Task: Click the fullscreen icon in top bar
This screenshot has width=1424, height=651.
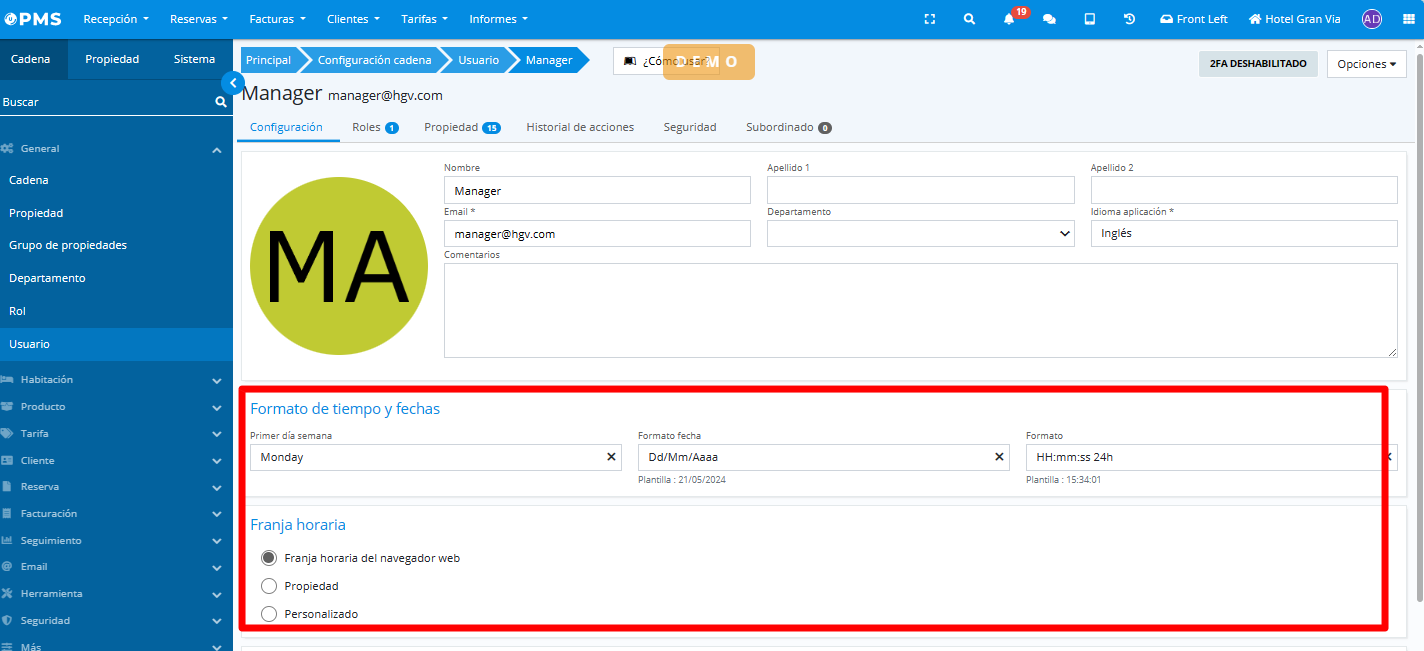Action: [x=930, y=19]
